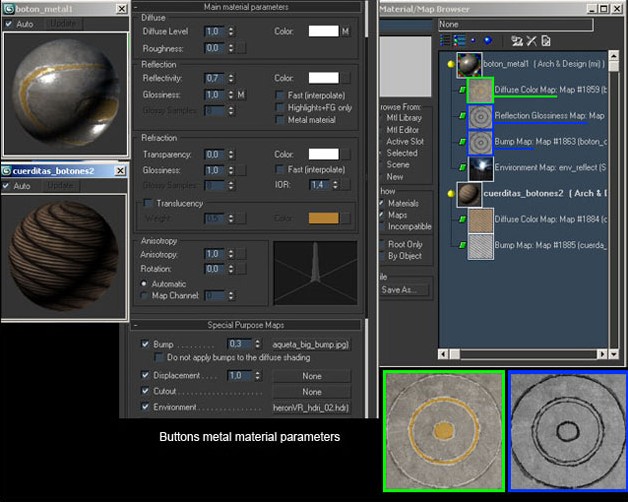The image size is (628, 502).
Task: Click the Delete From Library icon
Action: 532,41
